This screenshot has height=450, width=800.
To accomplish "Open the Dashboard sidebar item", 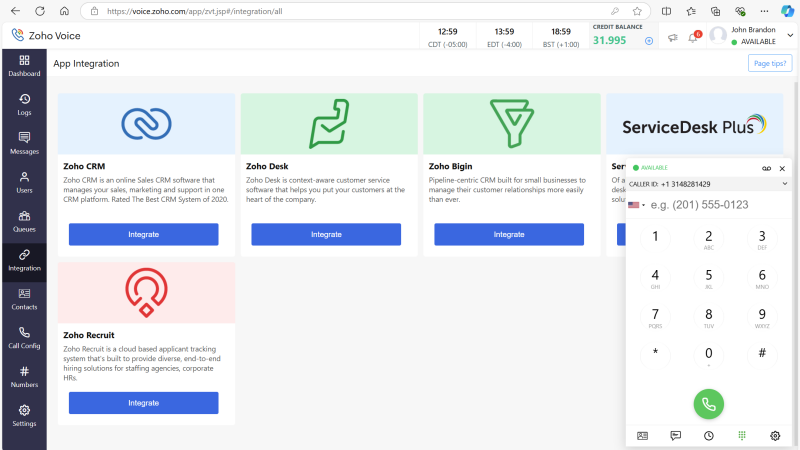I will click(x=24, y=65).
